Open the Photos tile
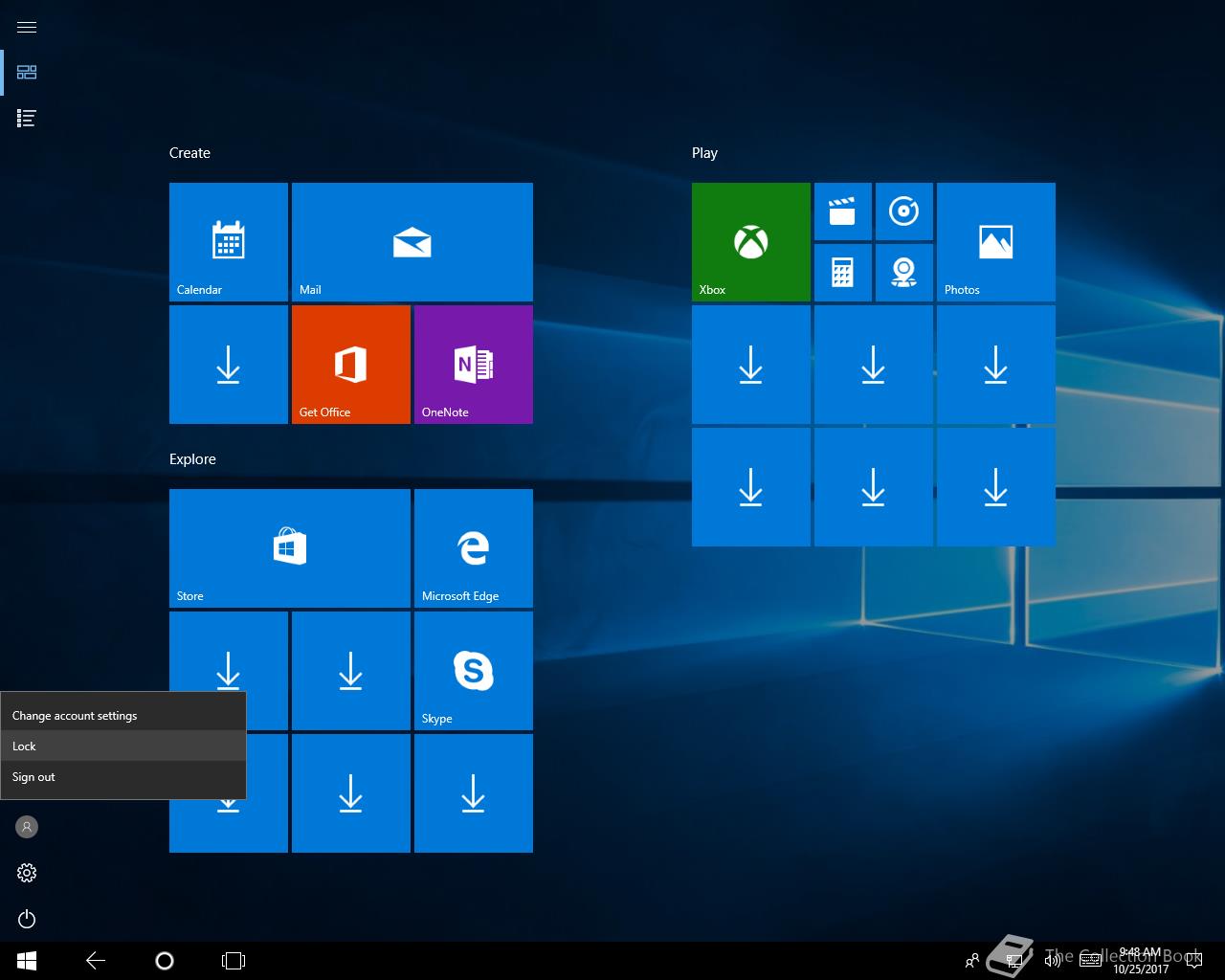 [996, 242]
